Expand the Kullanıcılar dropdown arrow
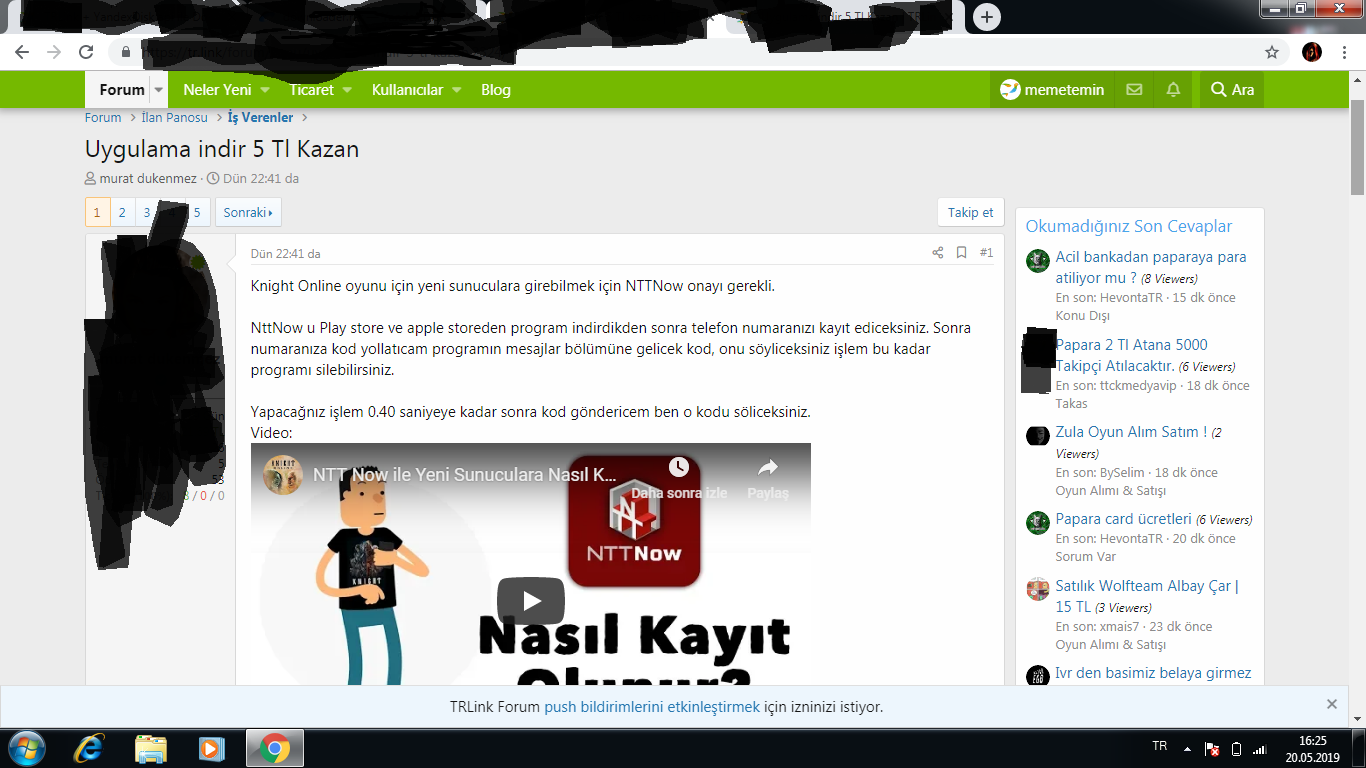This screenshot has height=768, width=1366. click(x=456, y=90)
